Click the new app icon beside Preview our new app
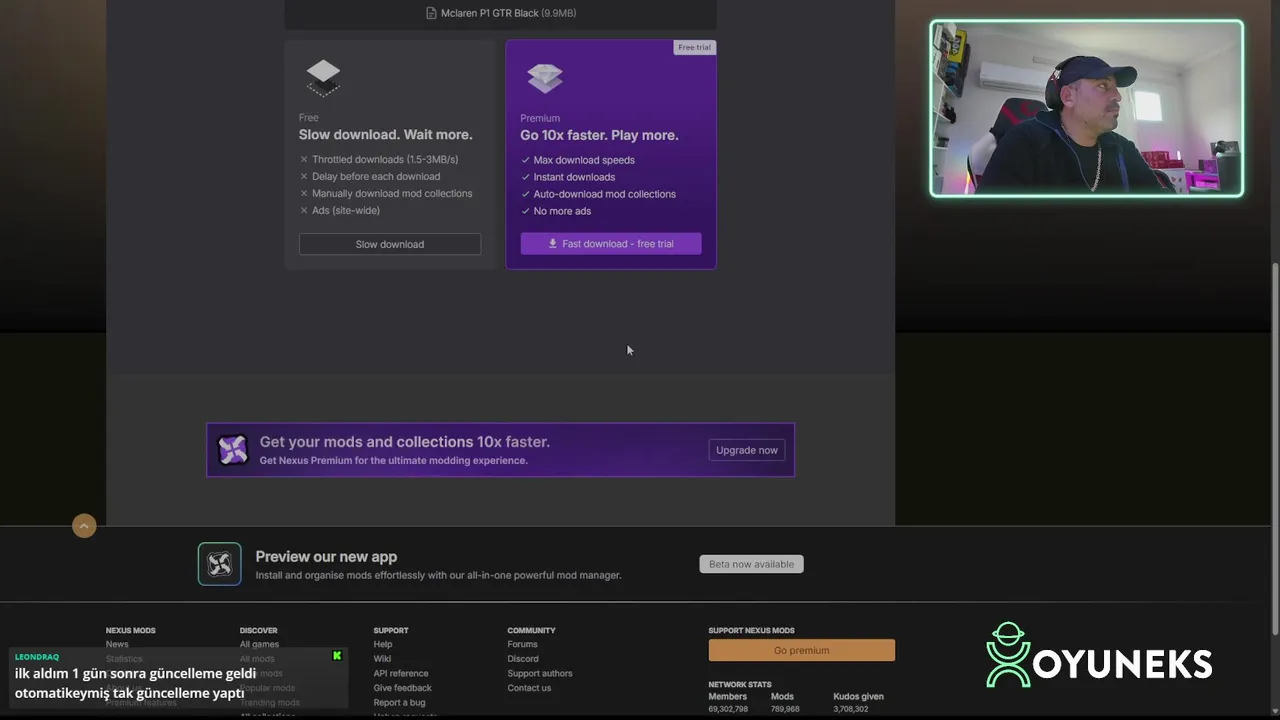 219,564
